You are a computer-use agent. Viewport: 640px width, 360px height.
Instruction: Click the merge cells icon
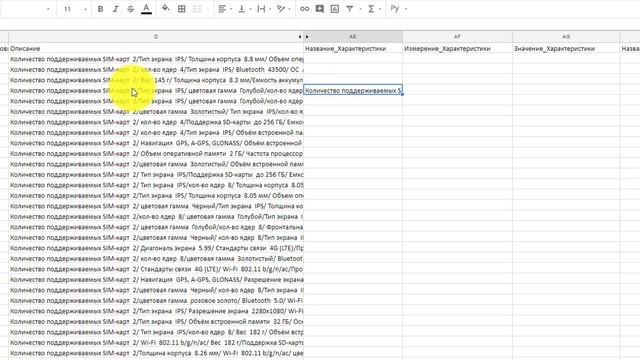[x=197, y=9]
